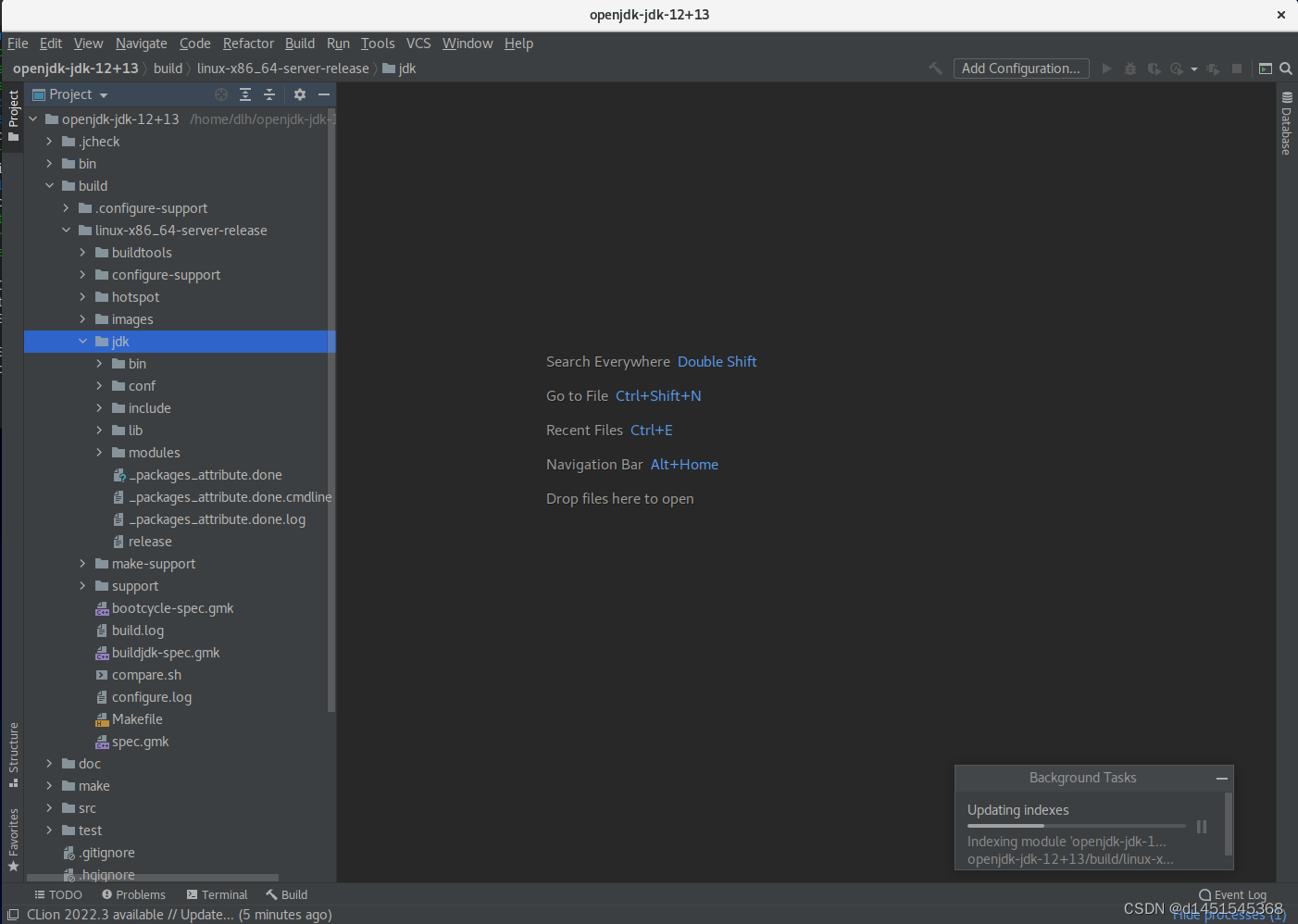Viewport: 1298px width, 924px height.
Task: Open the TODO tool window
Action: pos(57,894)
